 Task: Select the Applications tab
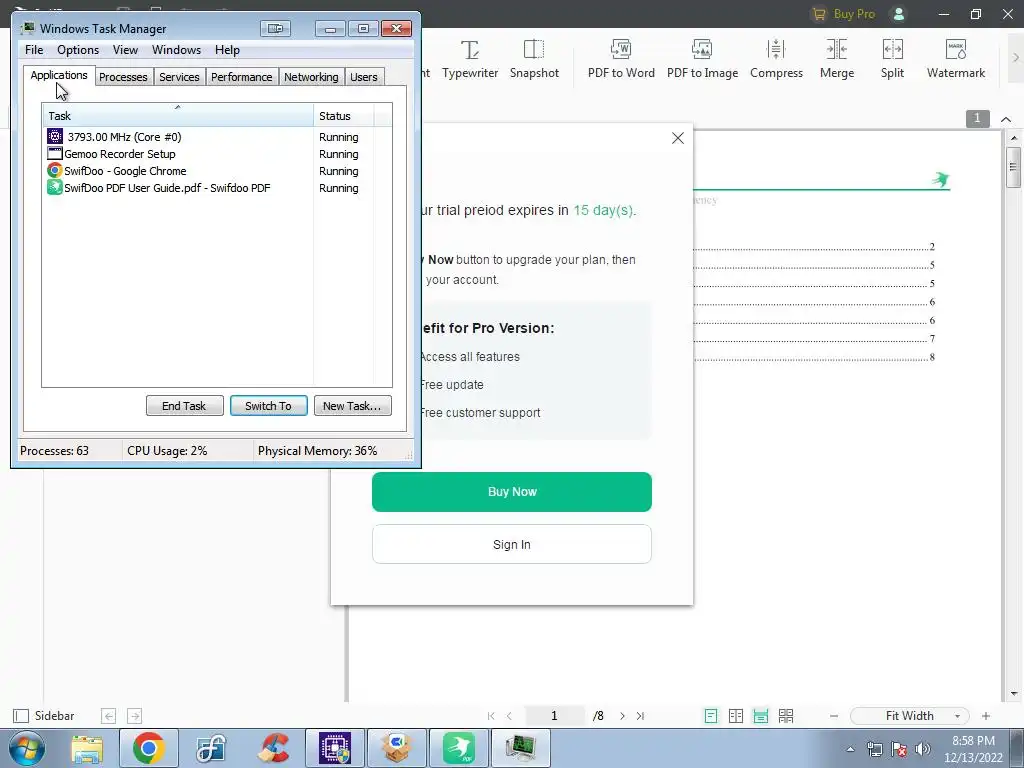point(59,75)
